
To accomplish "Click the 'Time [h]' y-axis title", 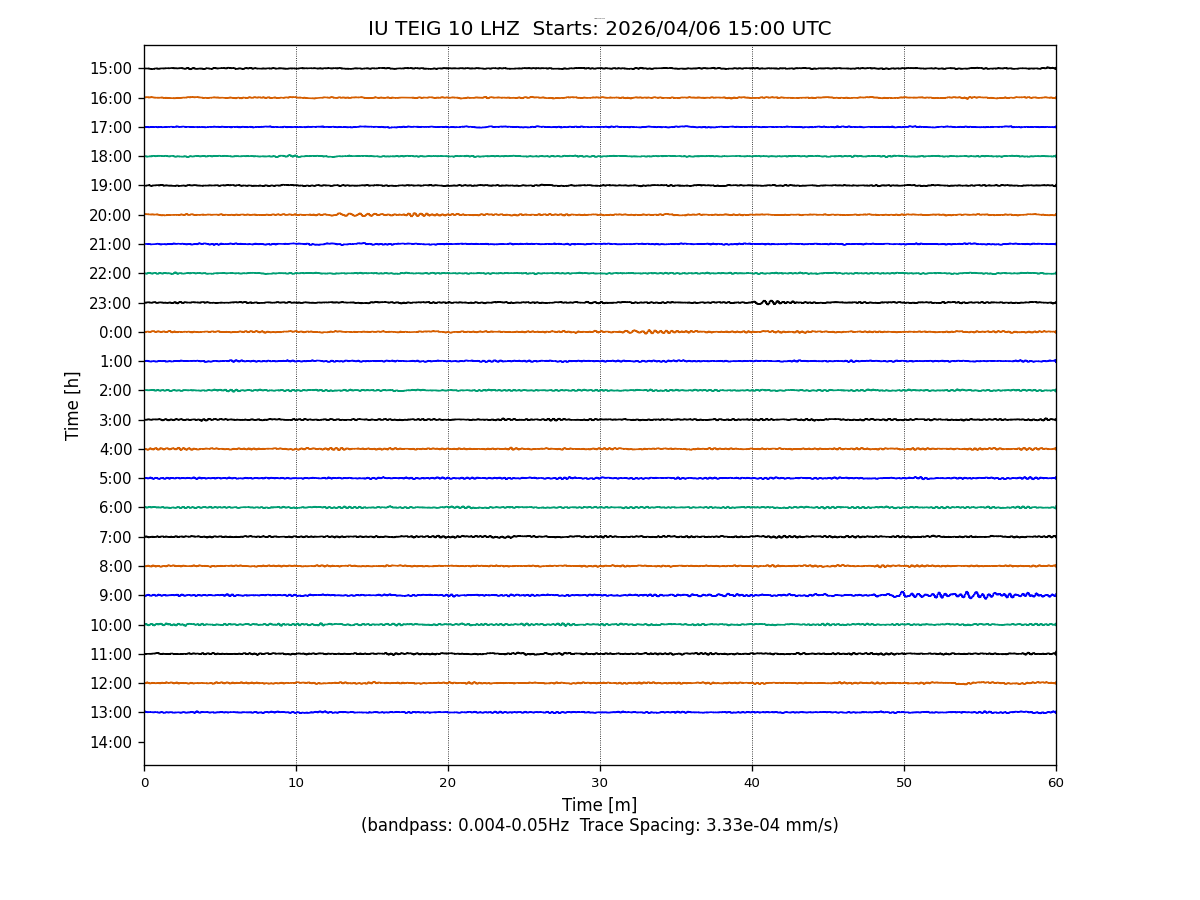I will point(73,405).
